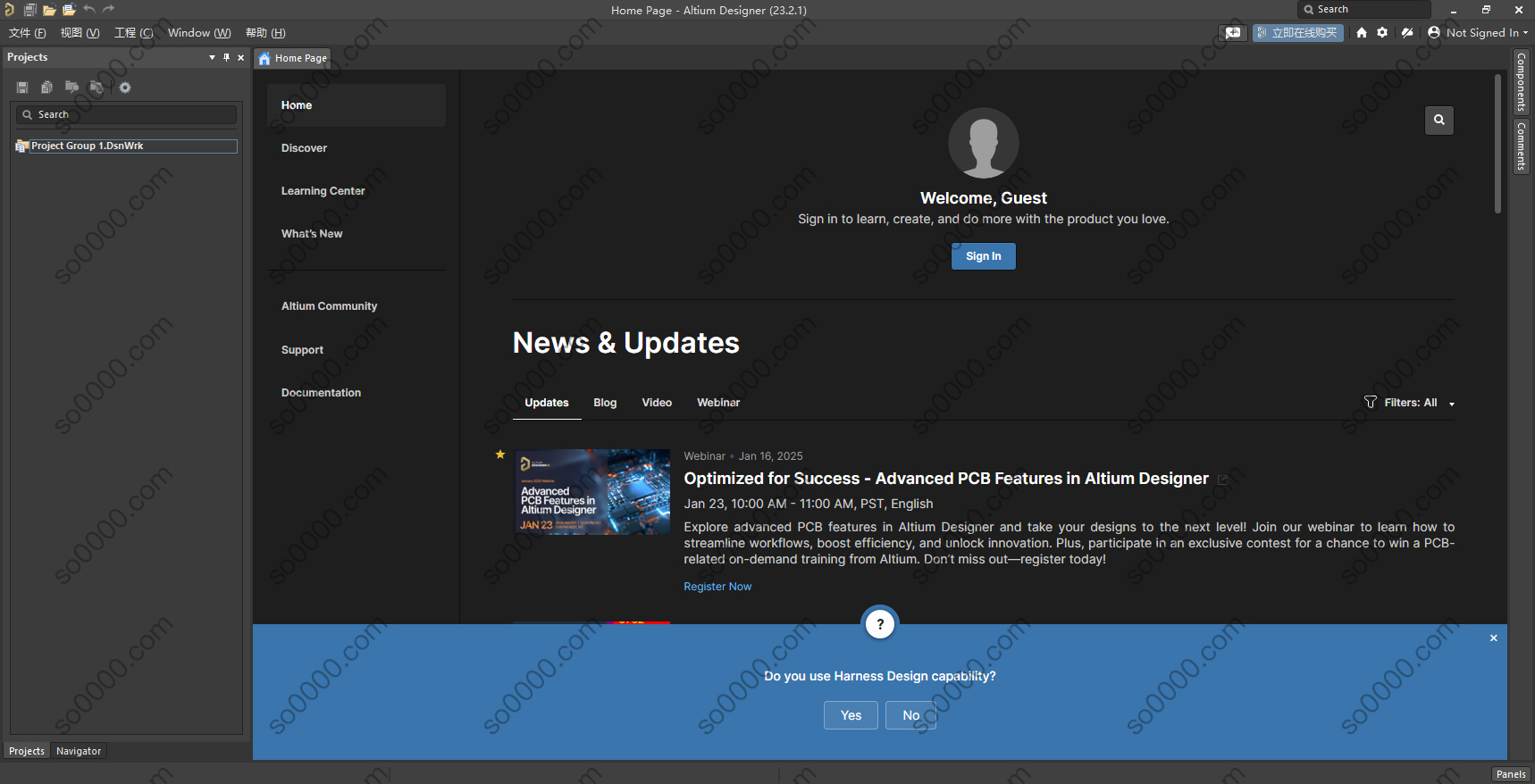Click the undo arrow in title bar
Image resolution: width=1535 pixels, height=784 pixels.
pos(88,9)
